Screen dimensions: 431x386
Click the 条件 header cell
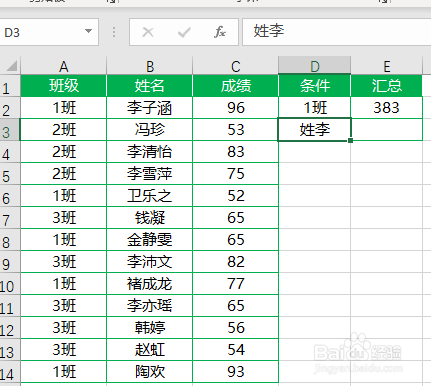(x=314, y=86)
